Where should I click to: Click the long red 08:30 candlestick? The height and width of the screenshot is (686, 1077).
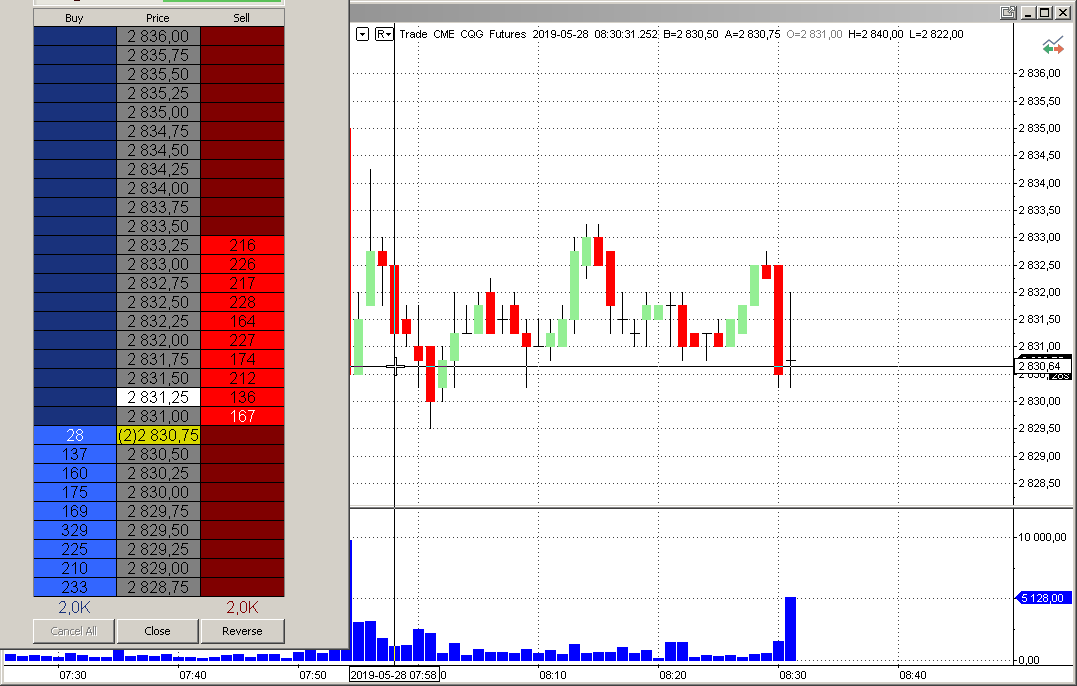778,319
